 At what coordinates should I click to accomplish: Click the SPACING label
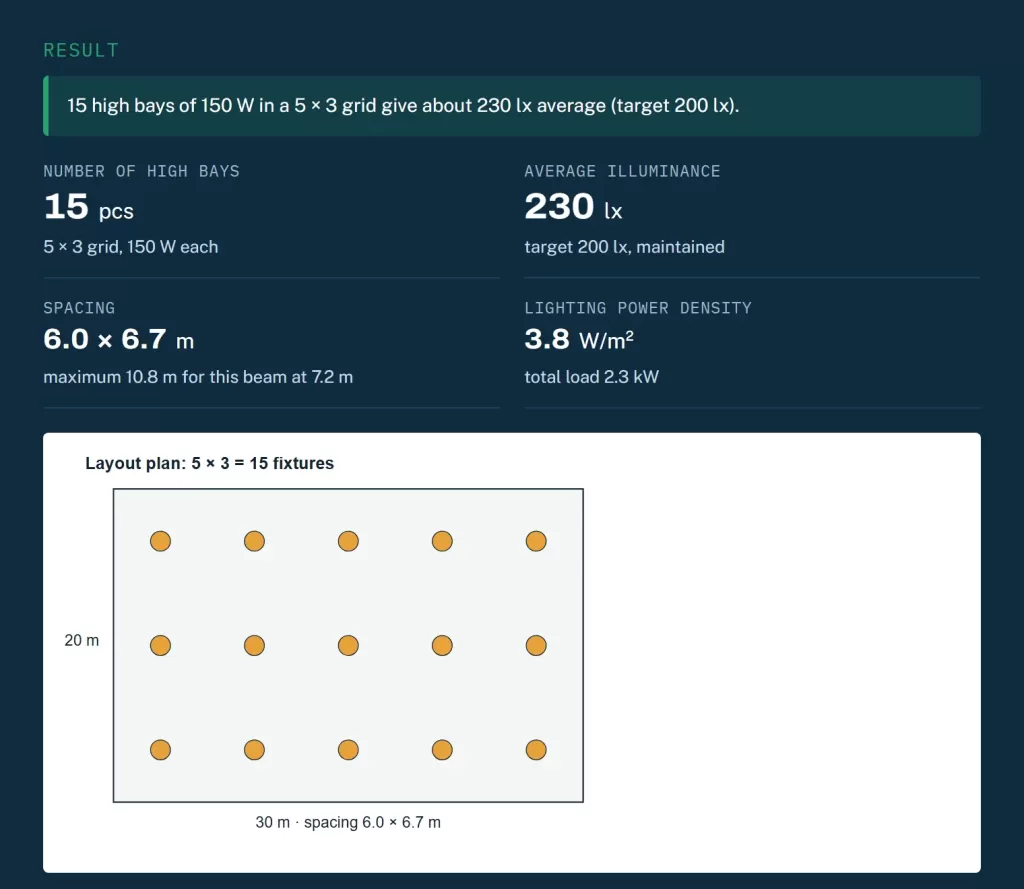click(x=79, y=308)
